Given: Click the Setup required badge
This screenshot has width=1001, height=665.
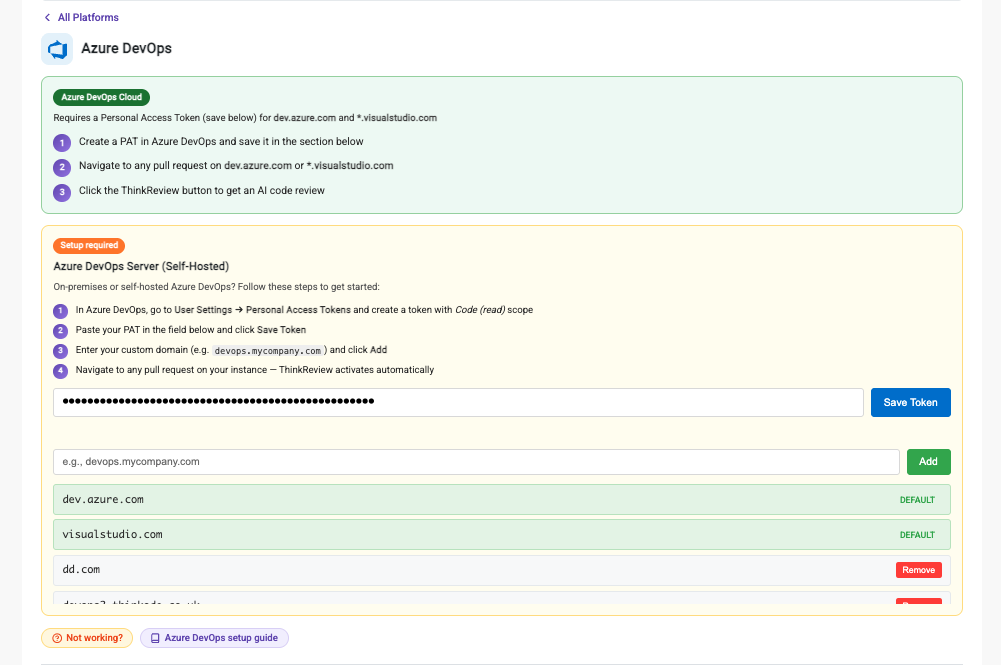Looking at the screenshot, I should [x=89, y=245].
